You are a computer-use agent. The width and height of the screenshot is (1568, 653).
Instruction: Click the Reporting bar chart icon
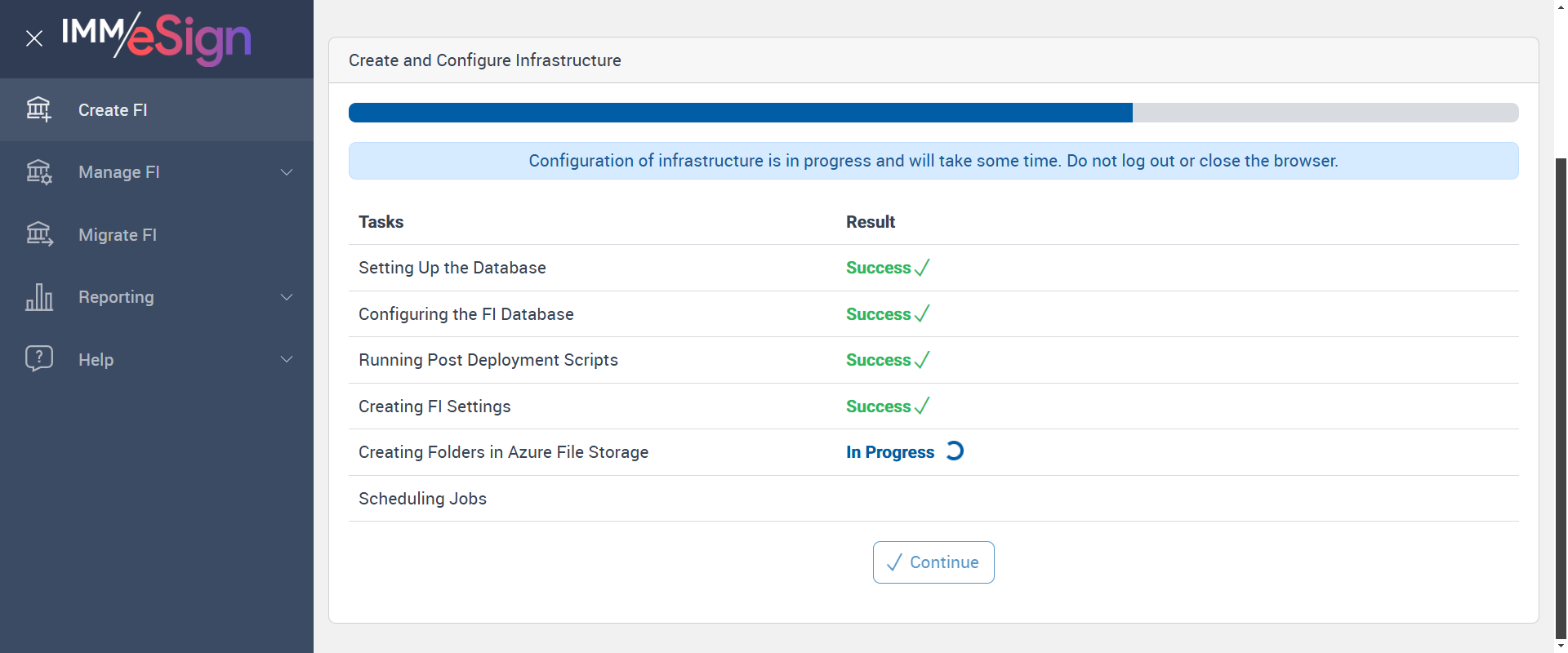coord(38,297)
